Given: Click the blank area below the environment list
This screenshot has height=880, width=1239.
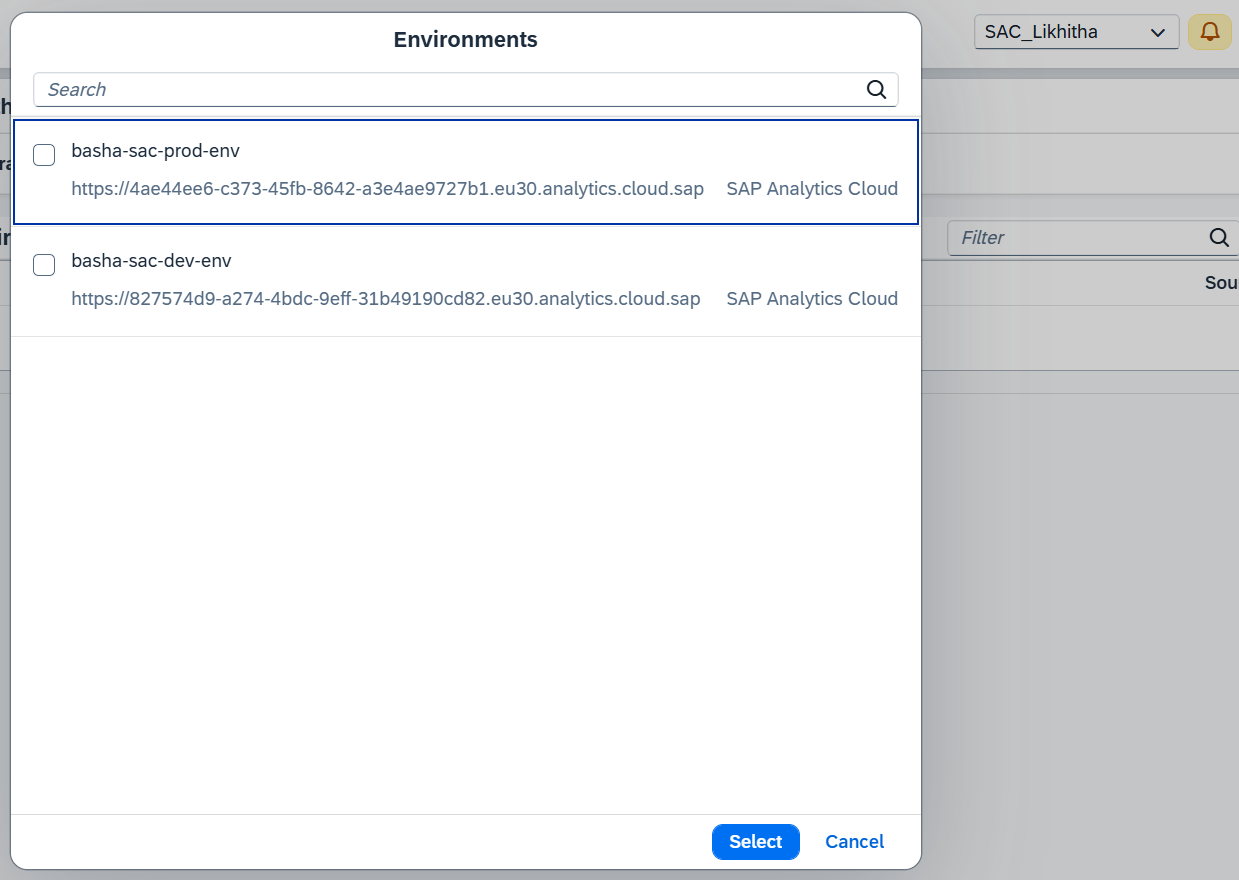Looking at the screenshot, I should click(x=465, y=570).
